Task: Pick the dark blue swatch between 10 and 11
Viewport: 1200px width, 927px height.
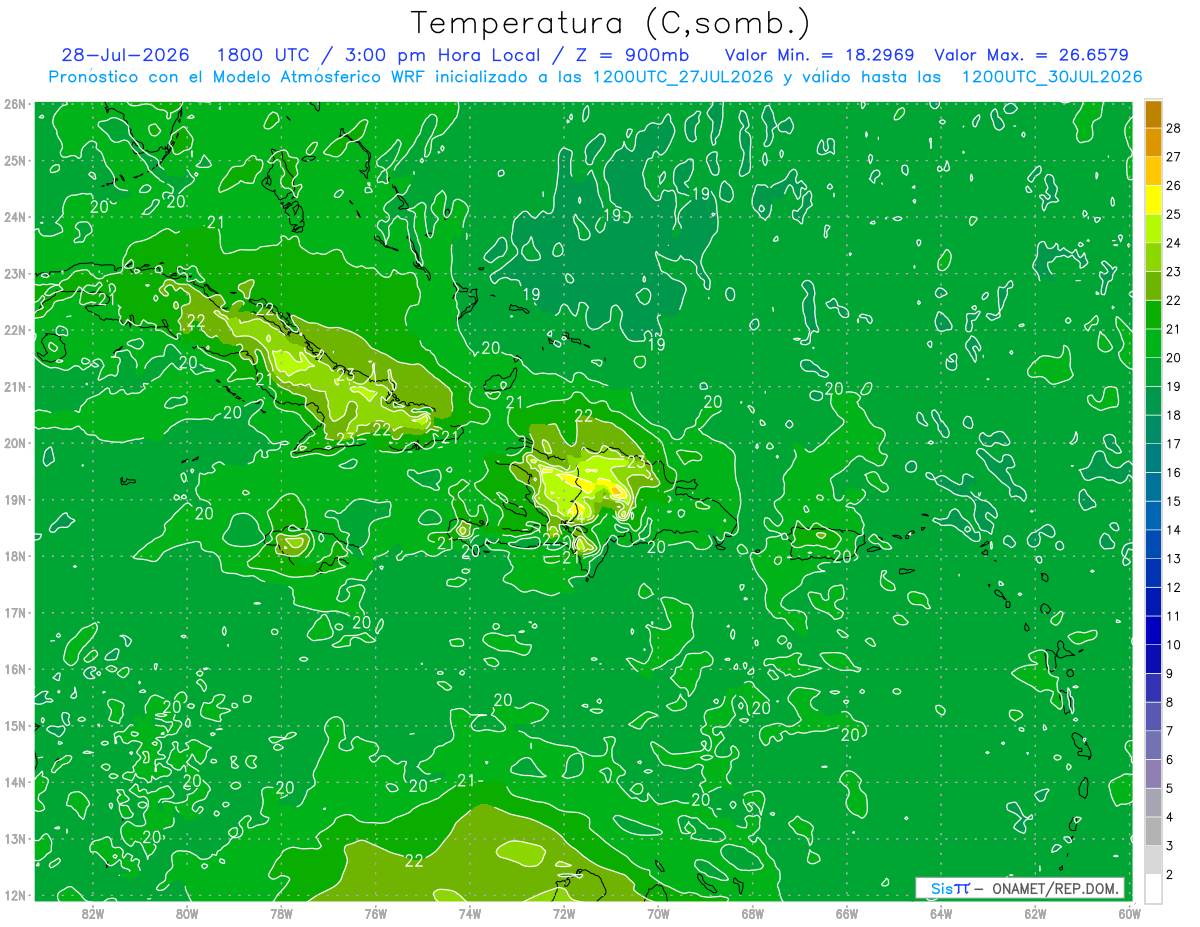Action: [x=1153, y=630]
